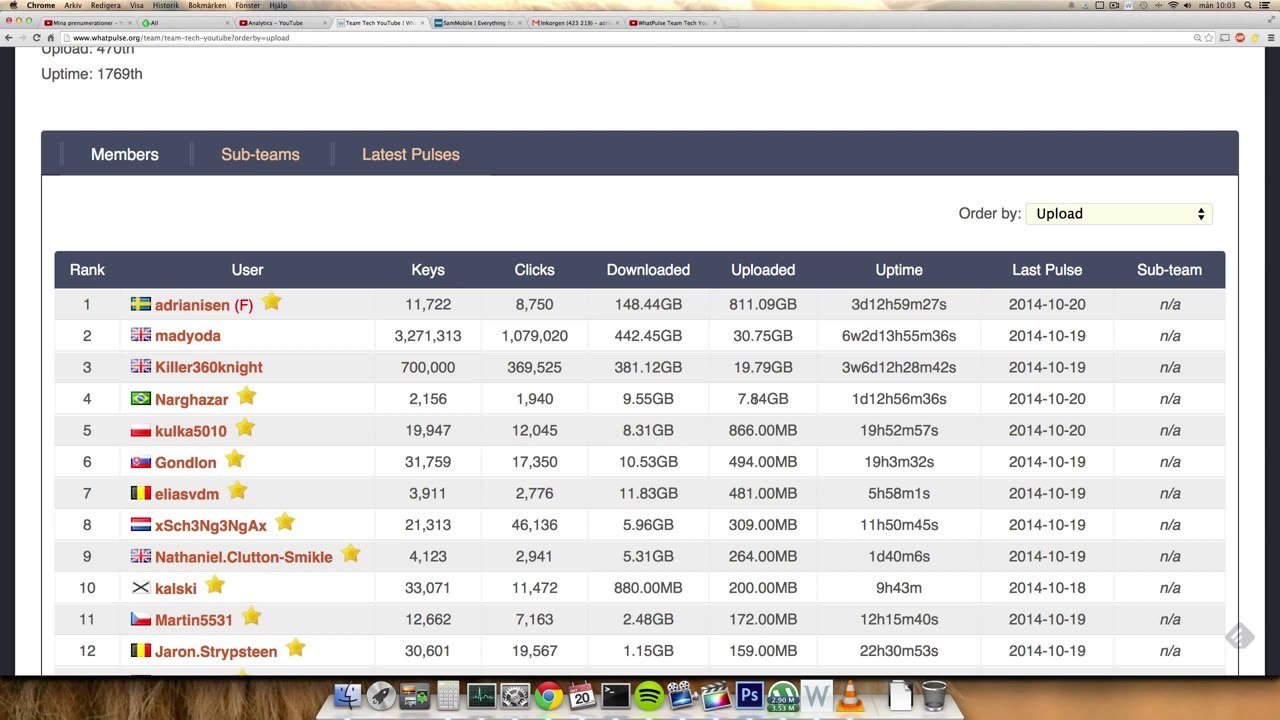Open the Redigera menu
The image size is (1280, 720).
pyautogui.click(x=105, y=5)
